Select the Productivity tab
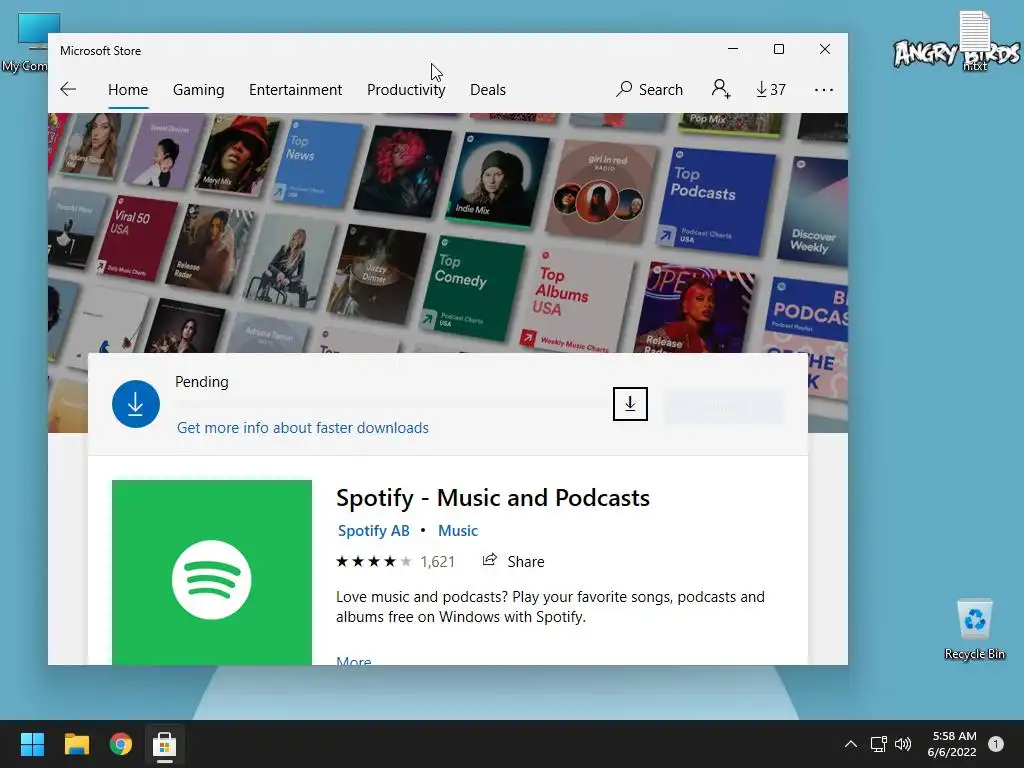Screen dimensions: 1024x768 [x=406, y=89]
